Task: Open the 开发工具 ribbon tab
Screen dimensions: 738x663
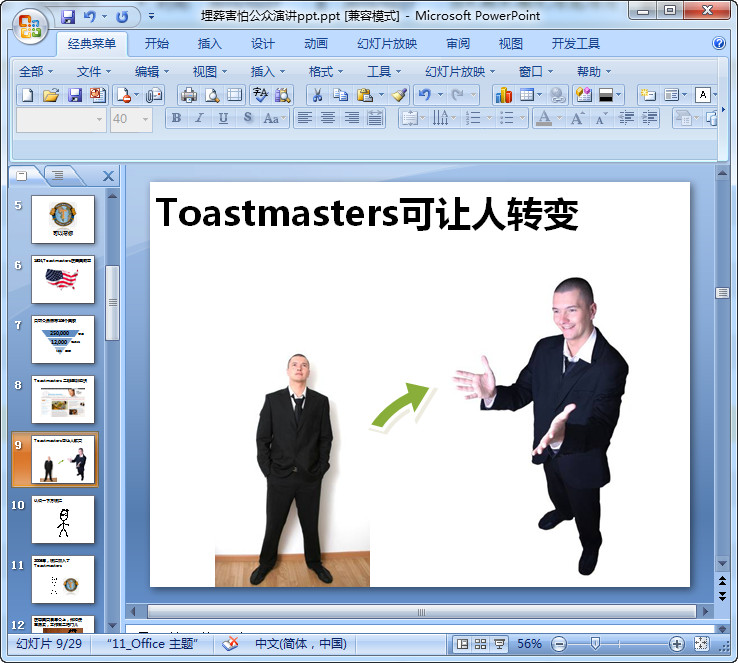Action: (576, 44)
